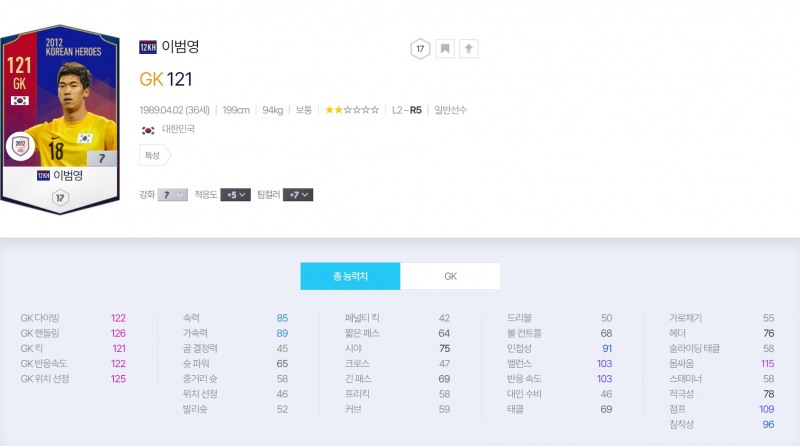Click the 몸싸움 value 115
This screenshot has width=800, height=446.
[767, 363]
